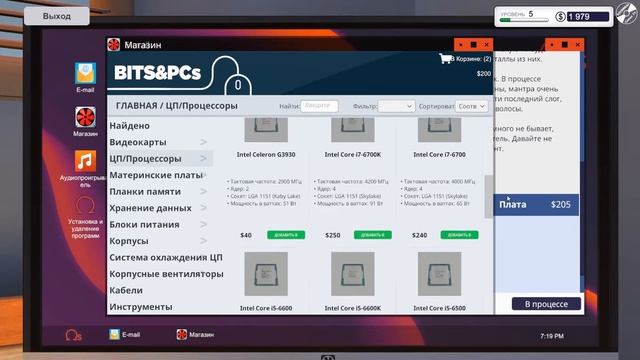Click the disc icon at top right

[627, 13]
